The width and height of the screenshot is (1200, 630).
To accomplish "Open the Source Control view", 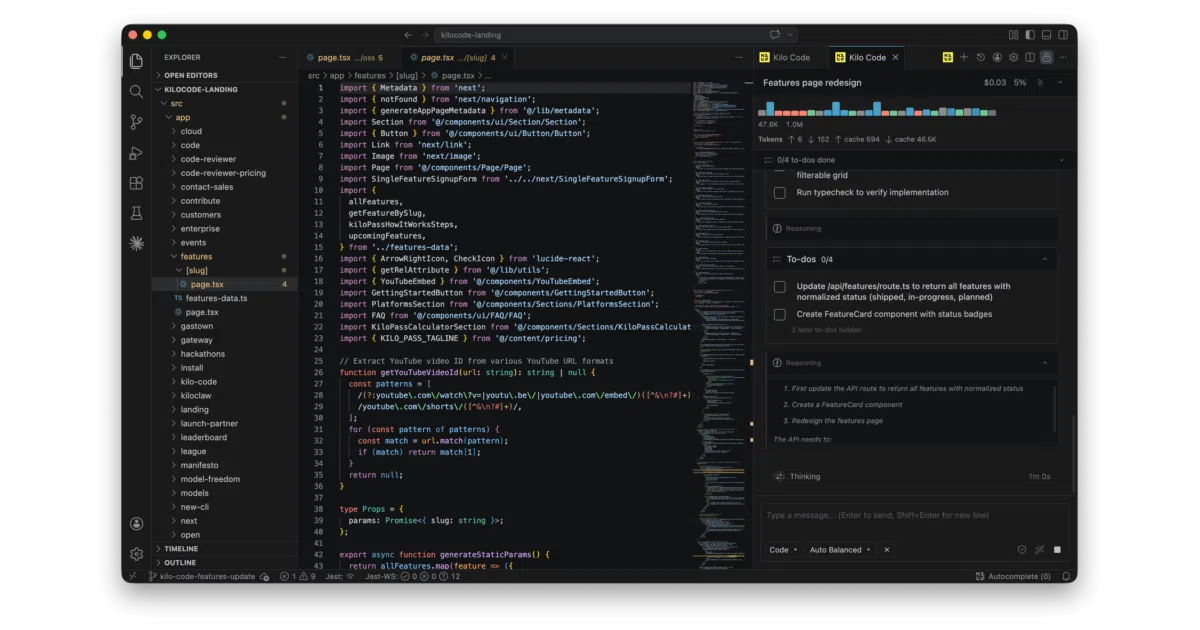I will pos(136,122).
